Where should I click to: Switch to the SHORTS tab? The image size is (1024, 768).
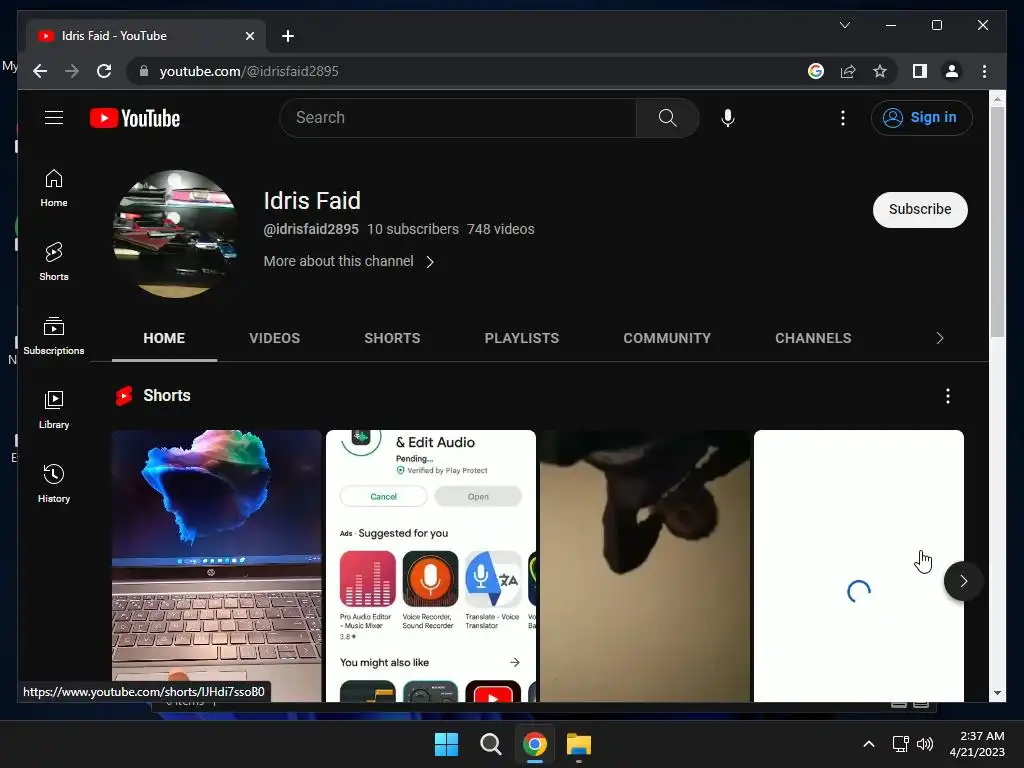[392, 338]
